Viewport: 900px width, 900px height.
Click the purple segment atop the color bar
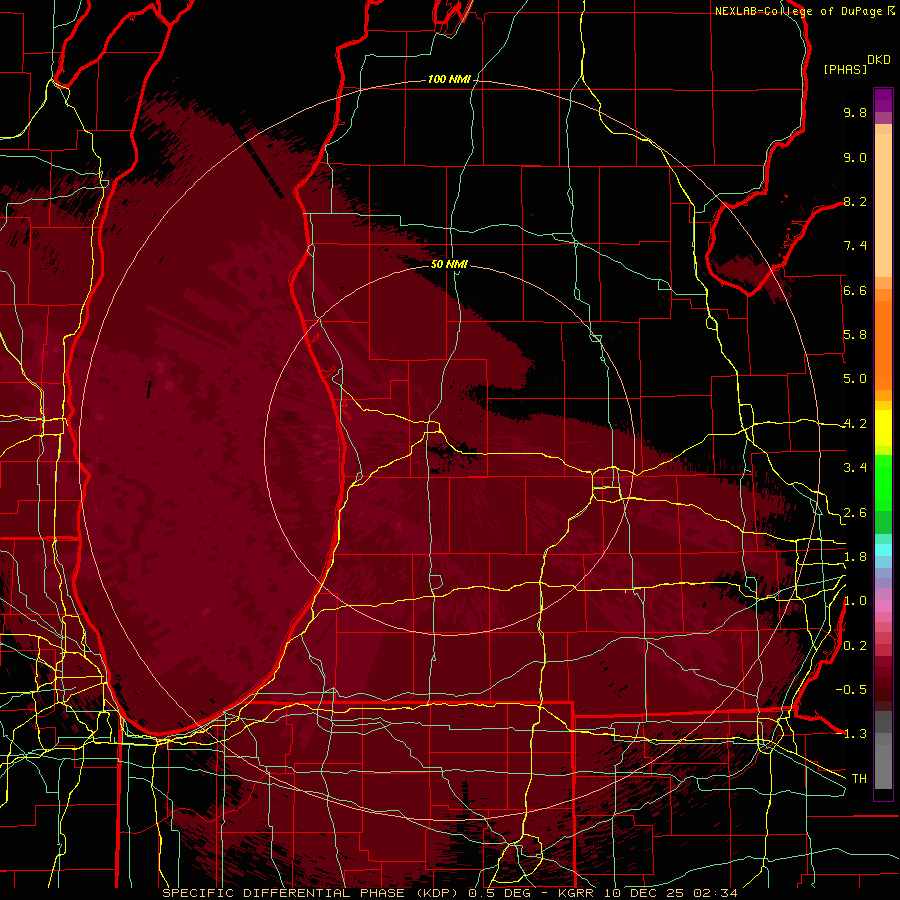(x=883, y=101)
